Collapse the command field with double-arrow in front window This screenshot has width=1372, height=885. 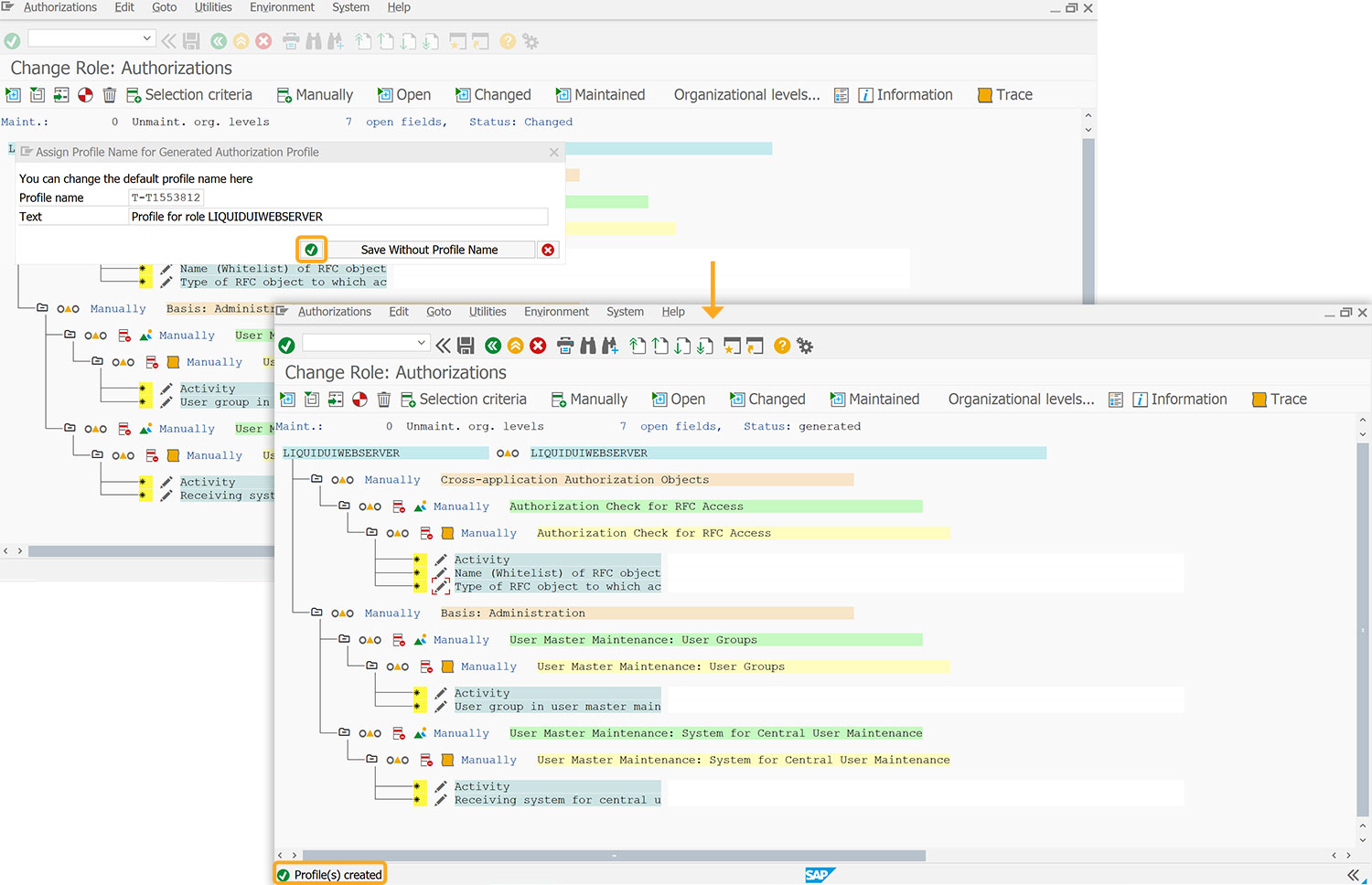[443, 346]
